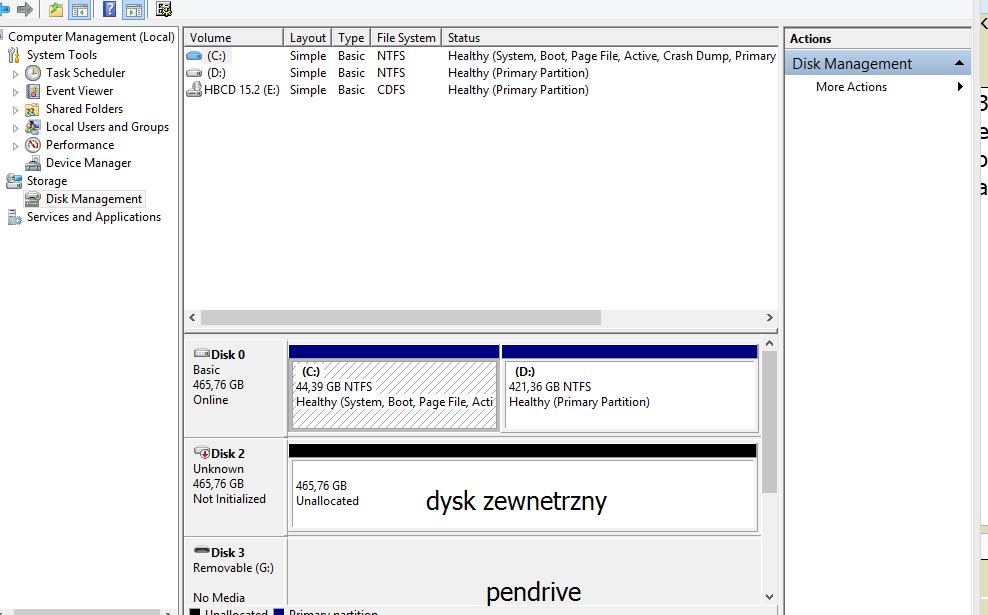
Task: Expand the Event Viewer tree node
Action: [x=16, y=92]
